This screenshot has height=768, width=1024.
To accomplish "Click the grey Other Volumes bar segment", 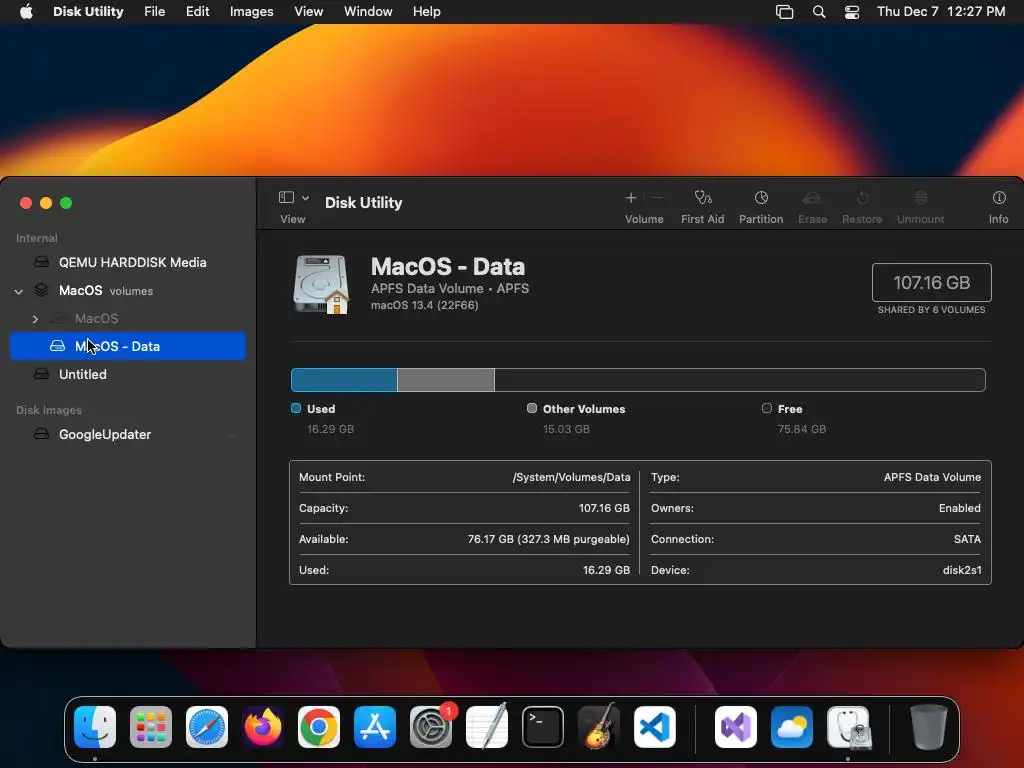I will (446, 380).
